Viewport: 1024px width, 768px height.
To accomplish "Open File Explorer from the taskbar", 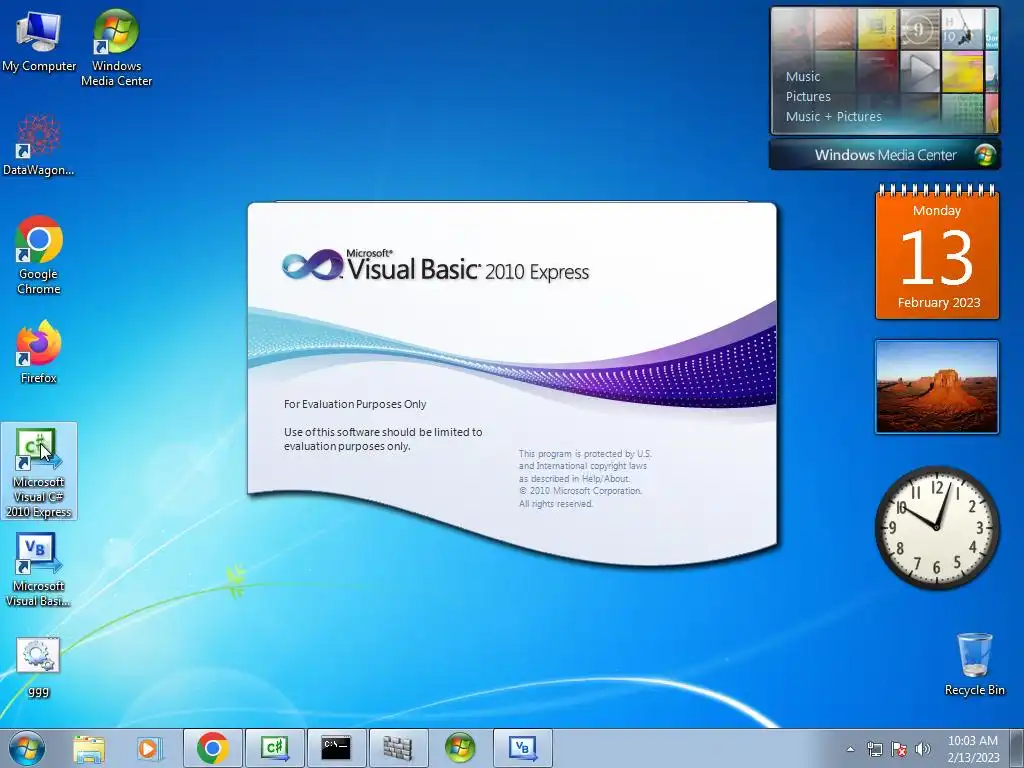I will (88, 749).
